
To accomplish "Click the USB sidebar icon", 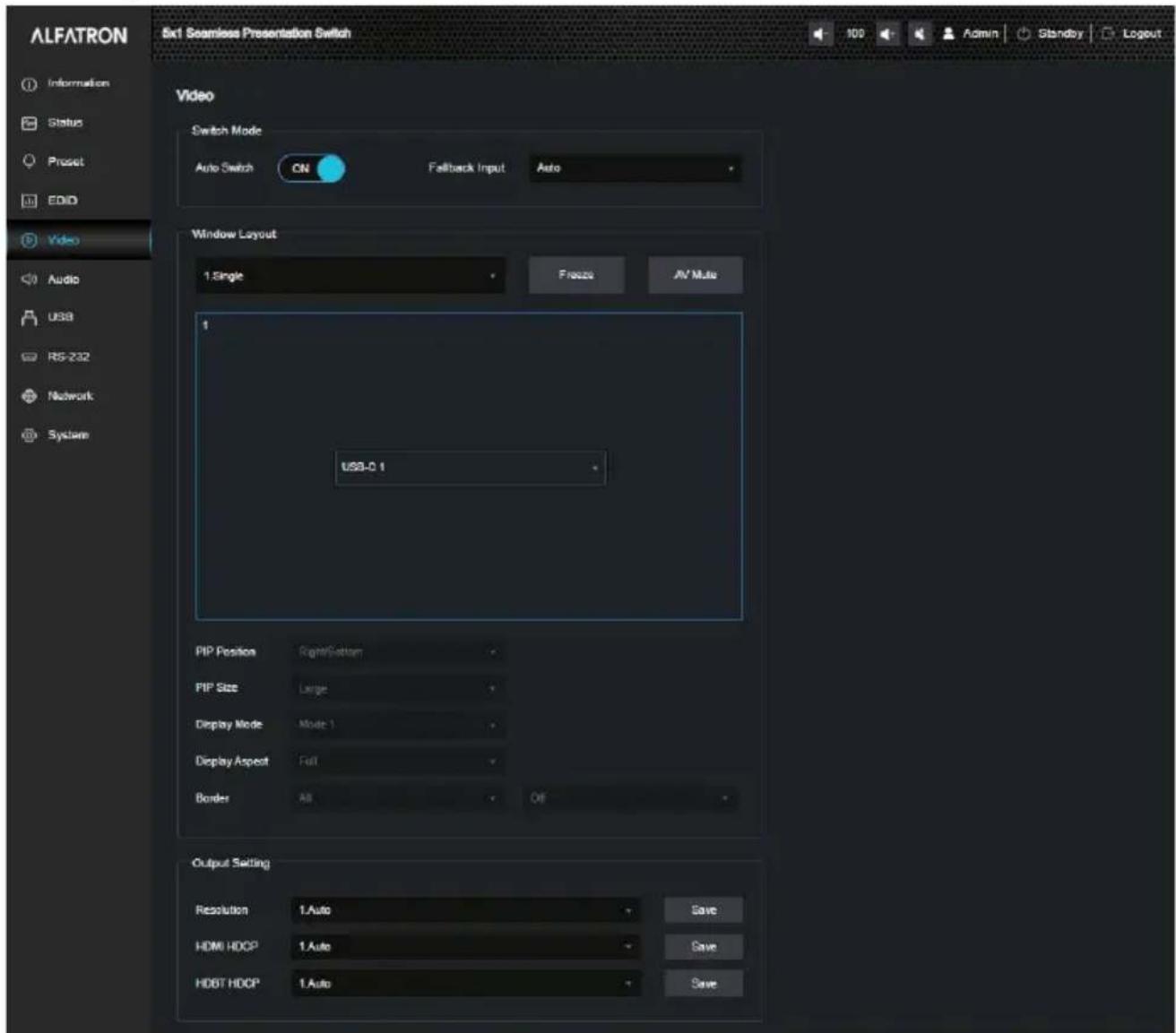I will 29,317.
